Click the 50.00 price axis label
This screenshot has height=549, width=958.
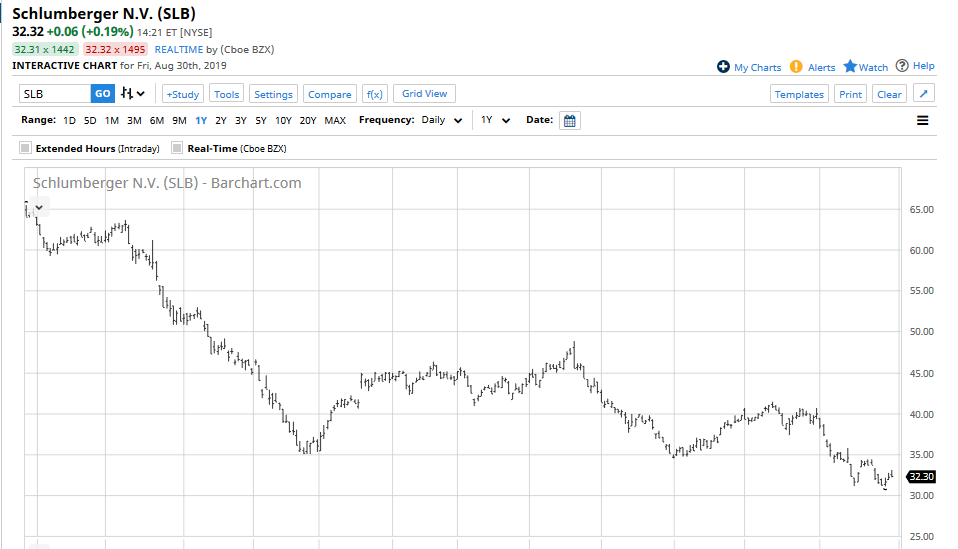coord(921,331)
